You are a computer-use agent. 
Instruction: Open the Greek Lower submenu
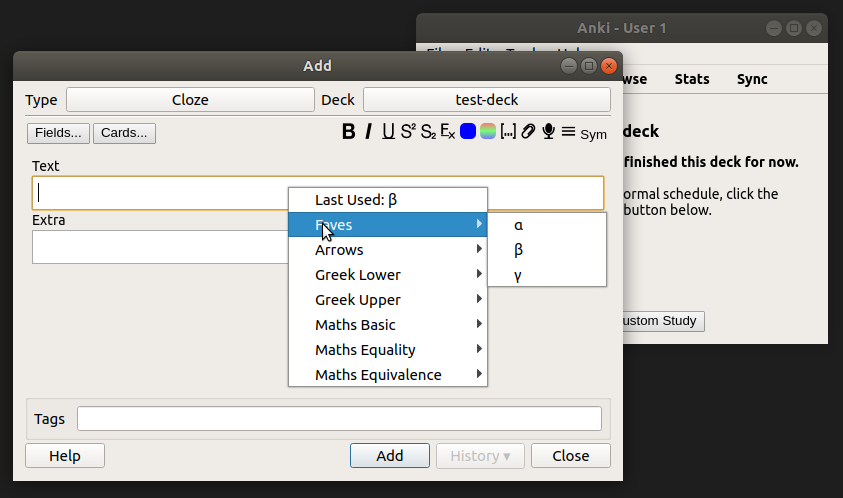point(388,274)
